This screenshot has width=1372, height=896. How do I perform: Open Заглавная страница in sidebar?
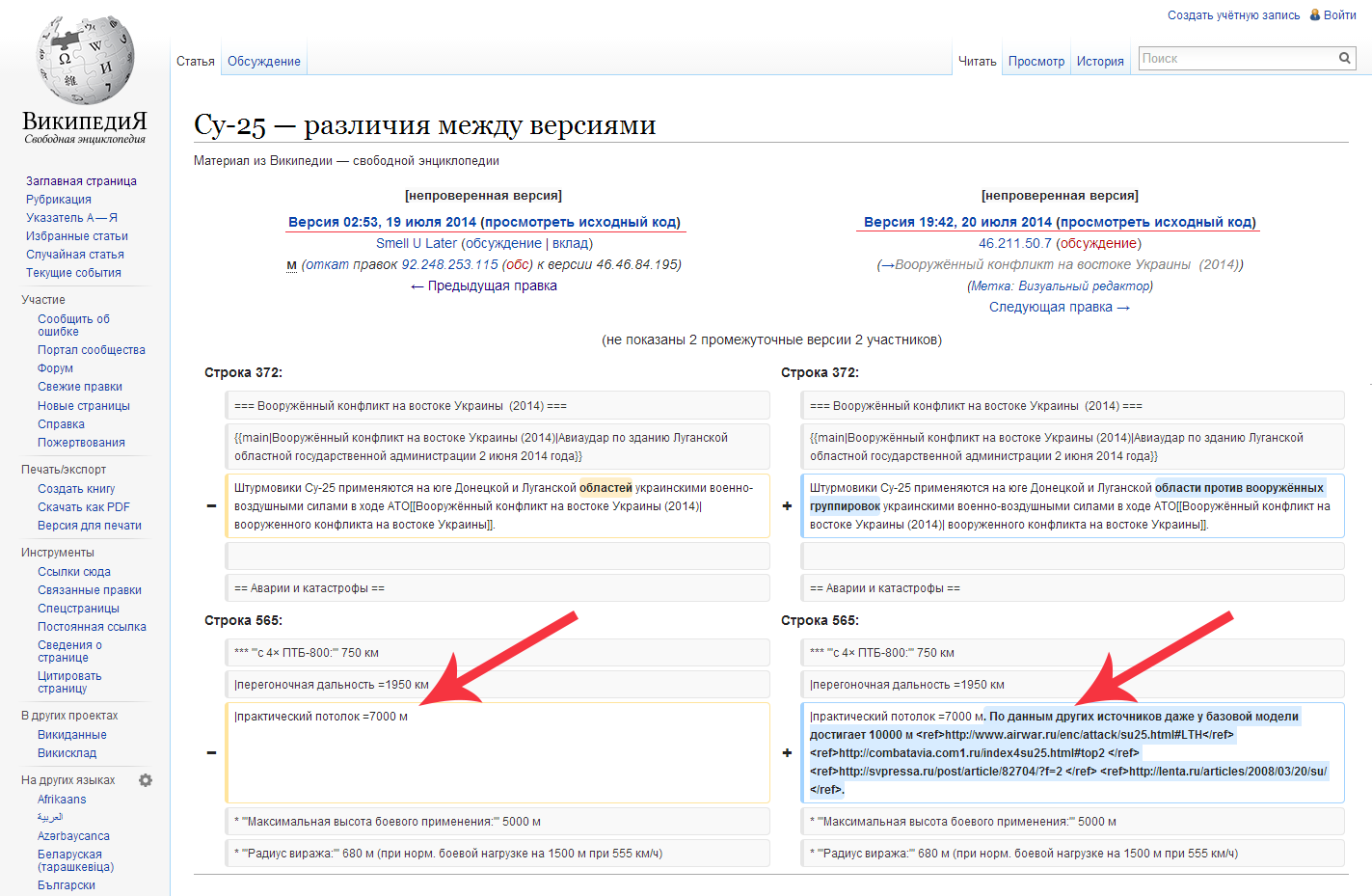point(81,180)
